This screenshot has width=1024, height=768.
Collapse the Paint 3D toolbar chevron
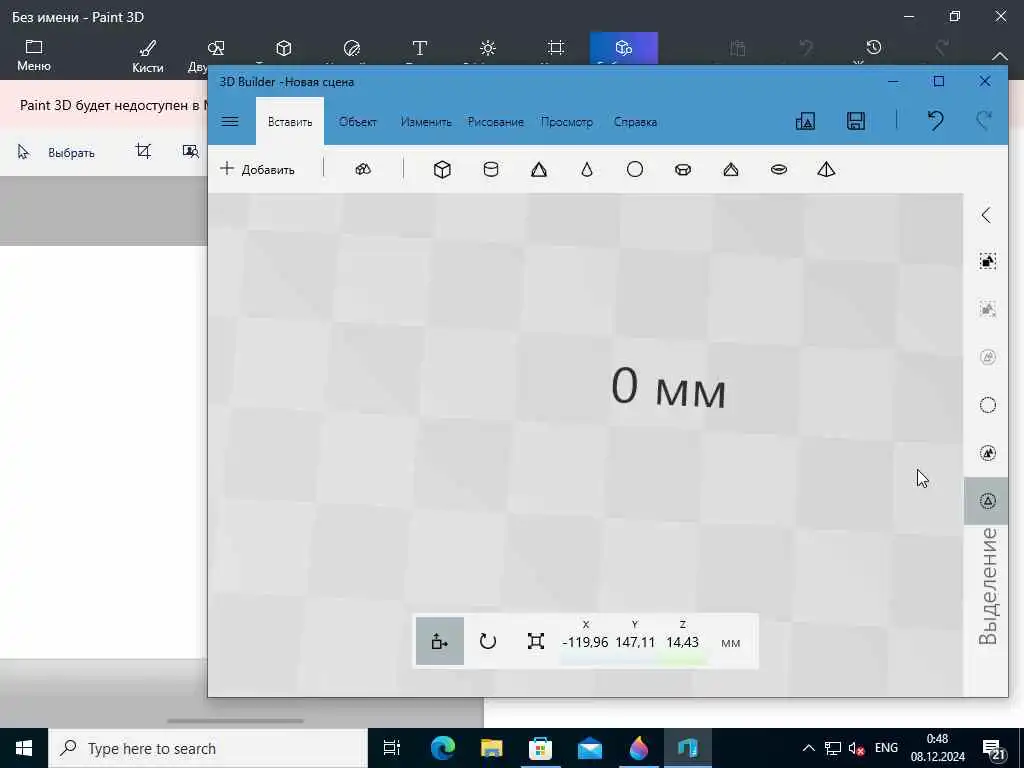1000,56
